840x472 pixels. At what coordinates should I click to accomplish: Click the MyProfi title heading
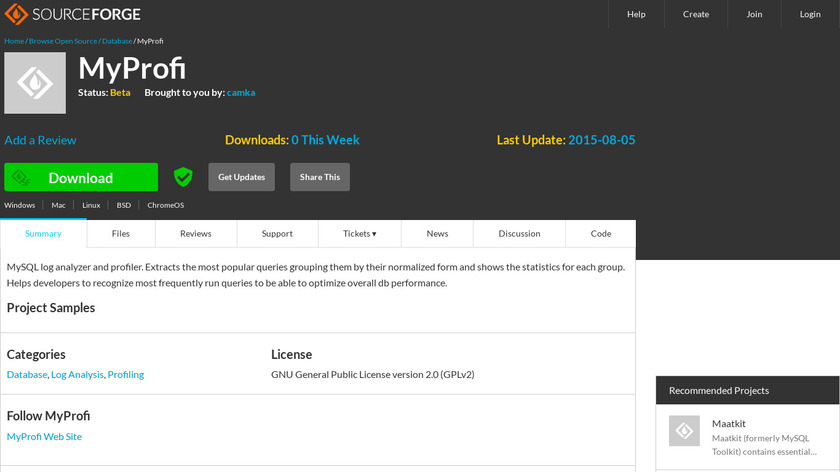coord(132,69)
